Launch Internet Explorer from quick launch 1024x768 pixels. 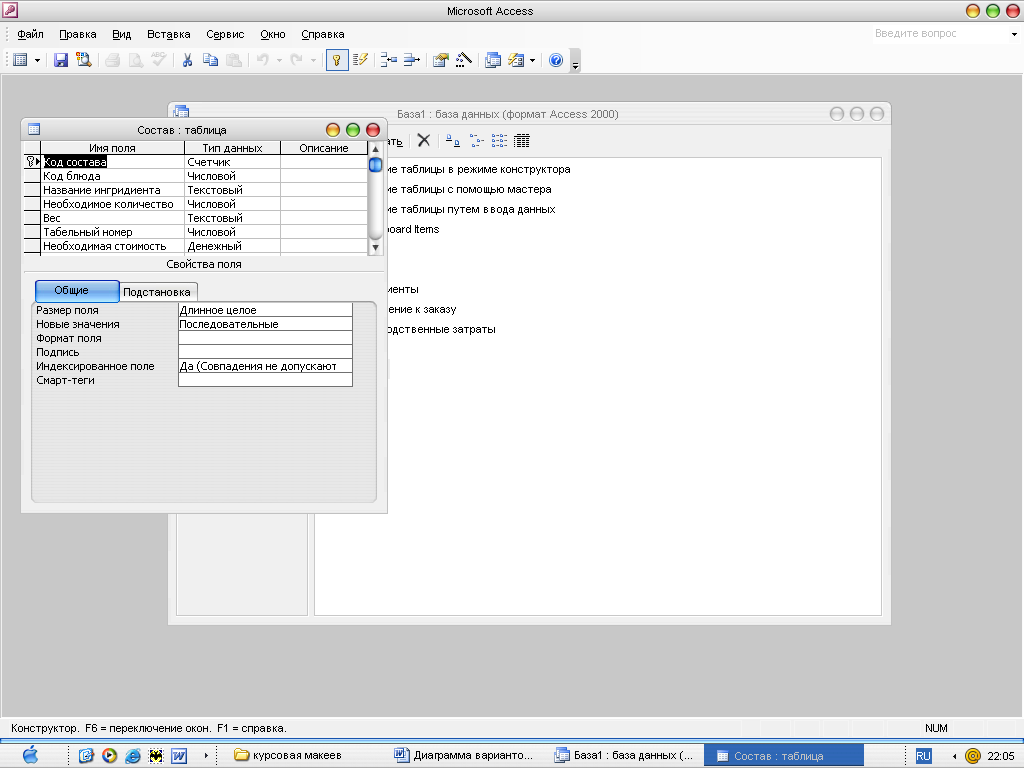[133, 756]
